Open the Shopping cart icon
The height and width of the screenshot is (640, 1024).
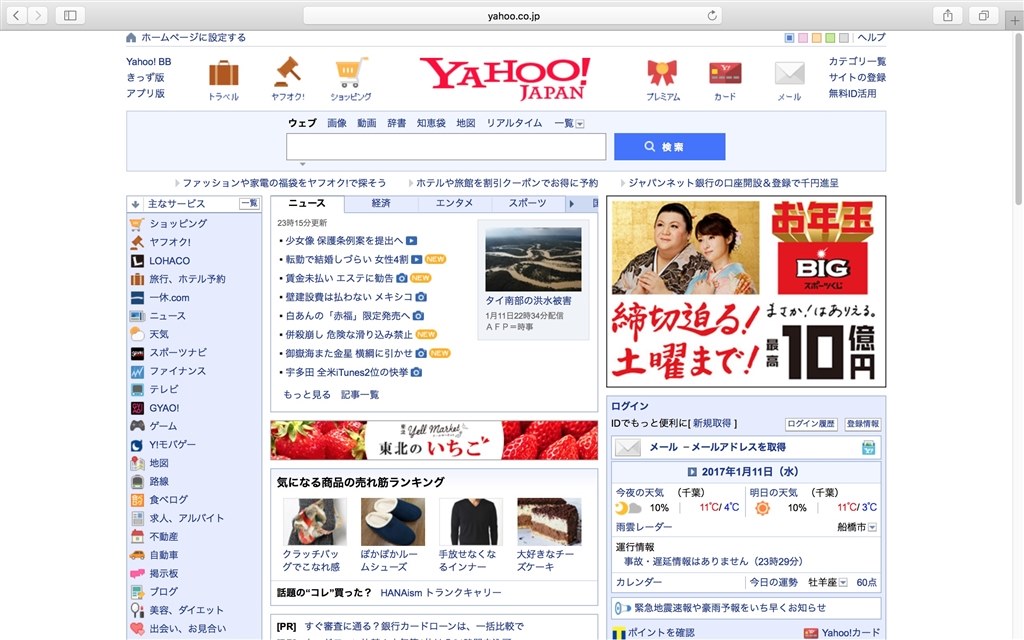click(351, 72)
